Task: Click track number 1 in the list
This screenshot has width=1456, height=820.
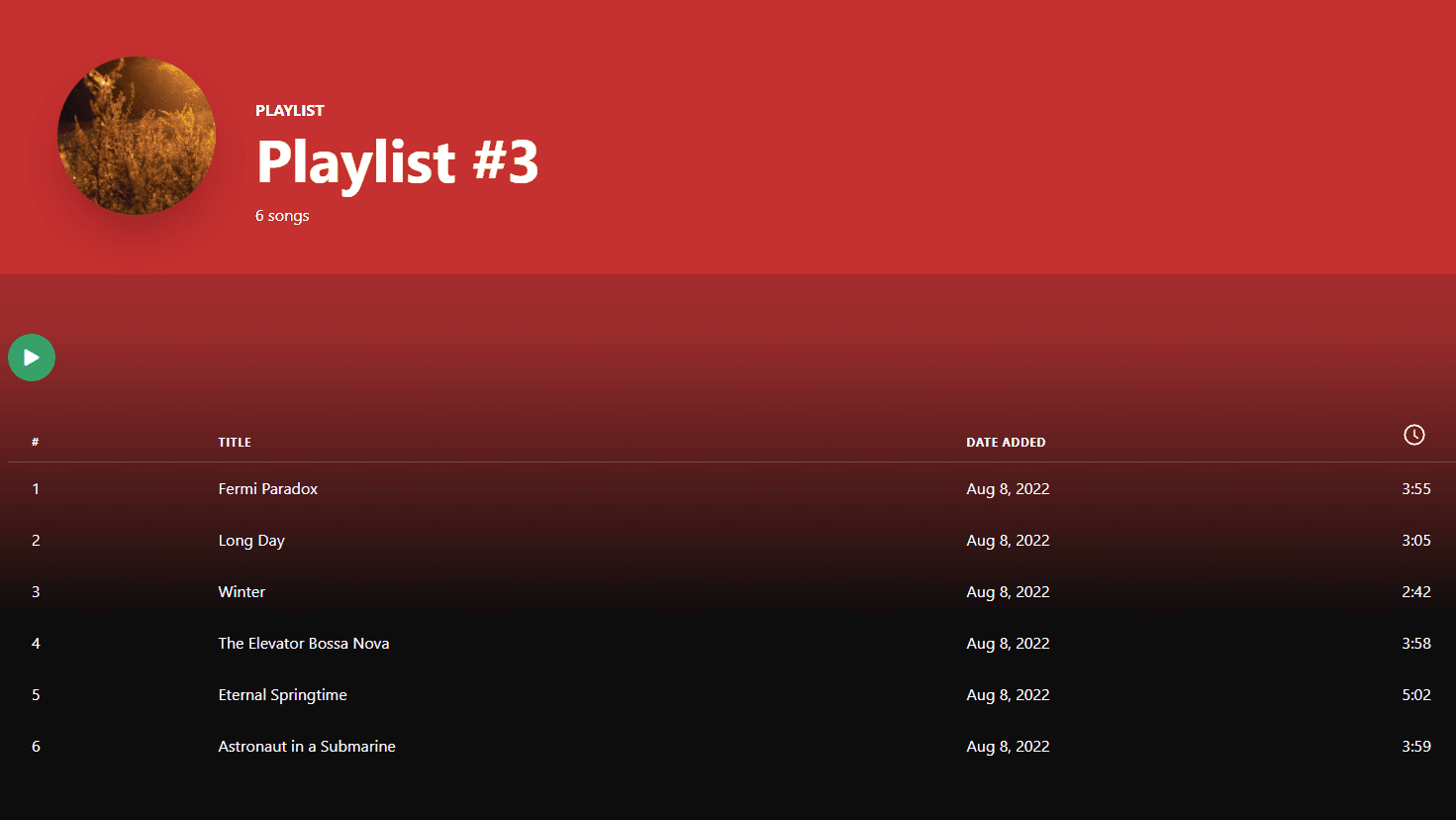Action: click(36, 489)
